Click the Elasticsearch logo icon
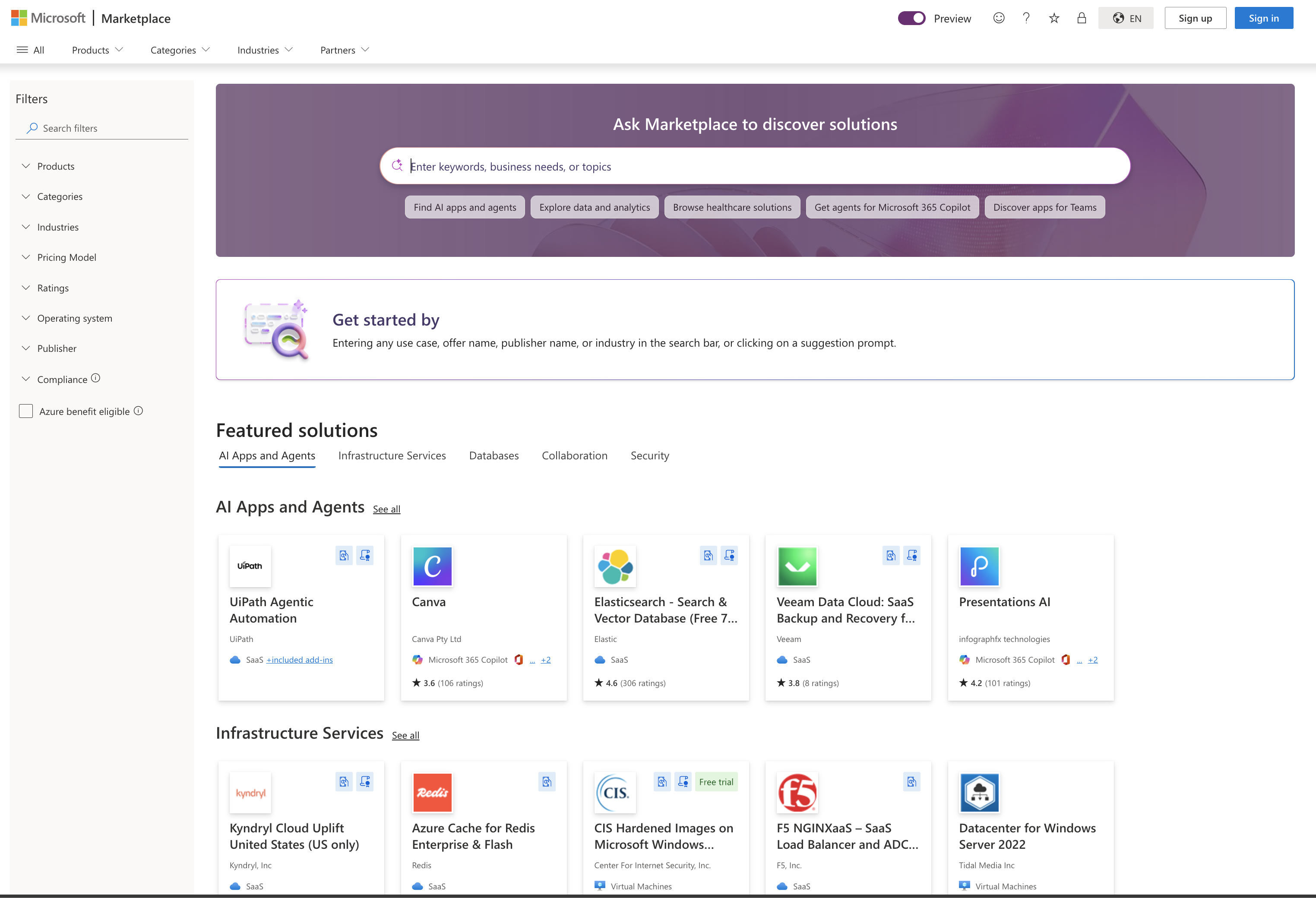1316x898 pixels. point(615,566)
